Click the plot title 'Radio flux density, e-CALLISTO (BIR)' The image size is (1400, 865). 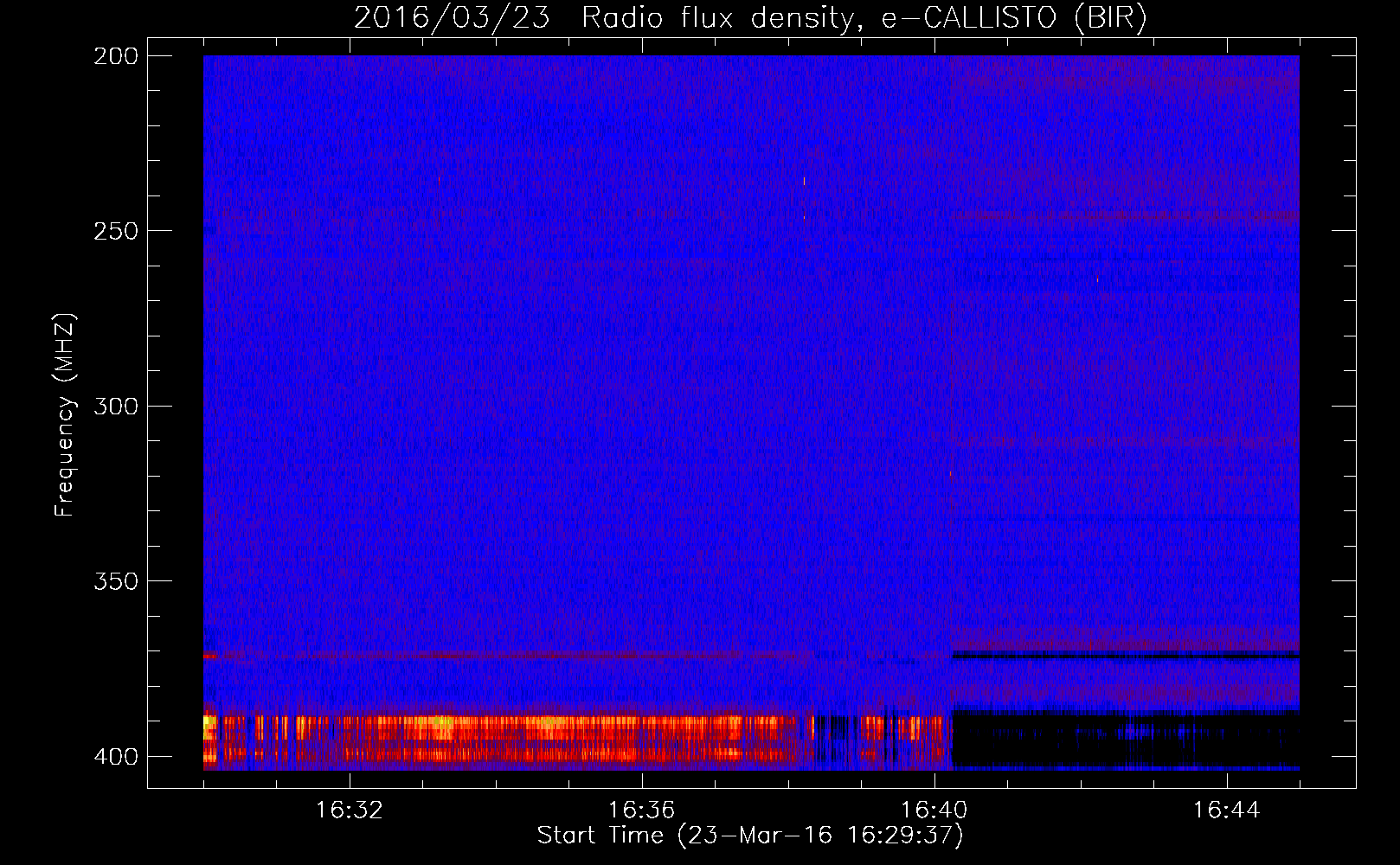coord(864,18)
